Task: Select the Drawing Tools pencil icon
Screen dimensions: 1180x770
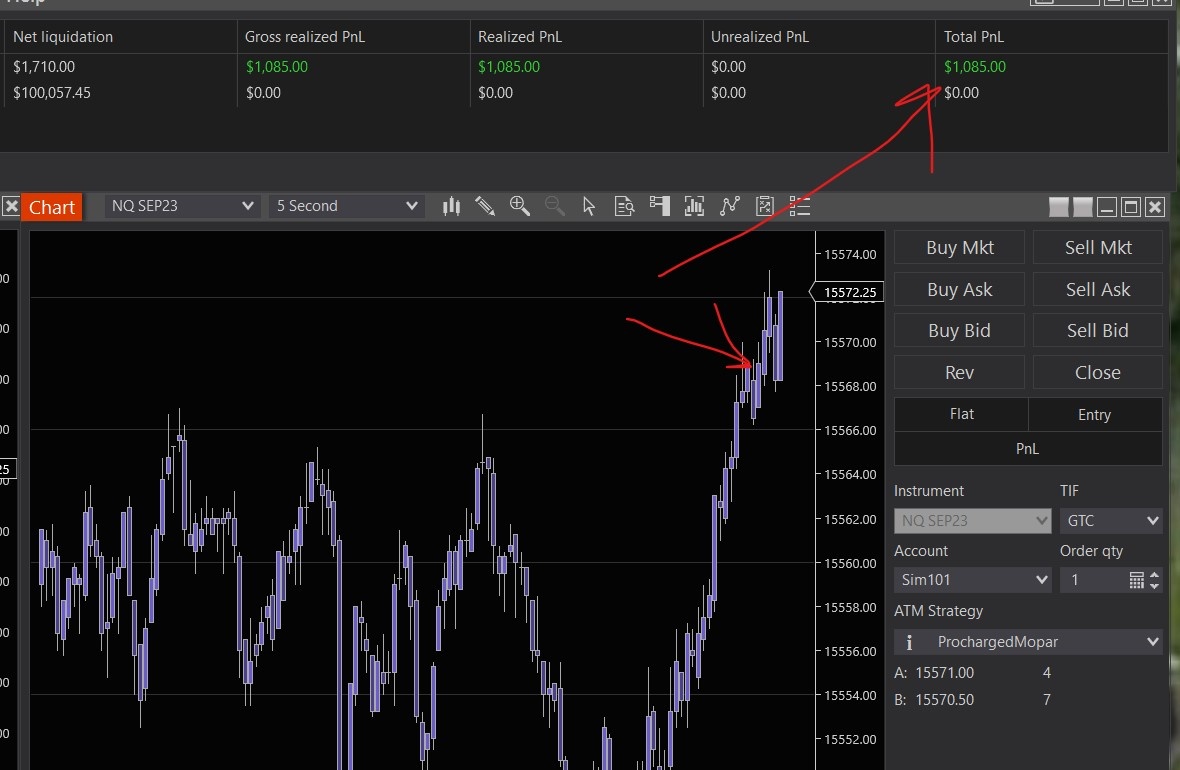Action: tap(485, 206)
